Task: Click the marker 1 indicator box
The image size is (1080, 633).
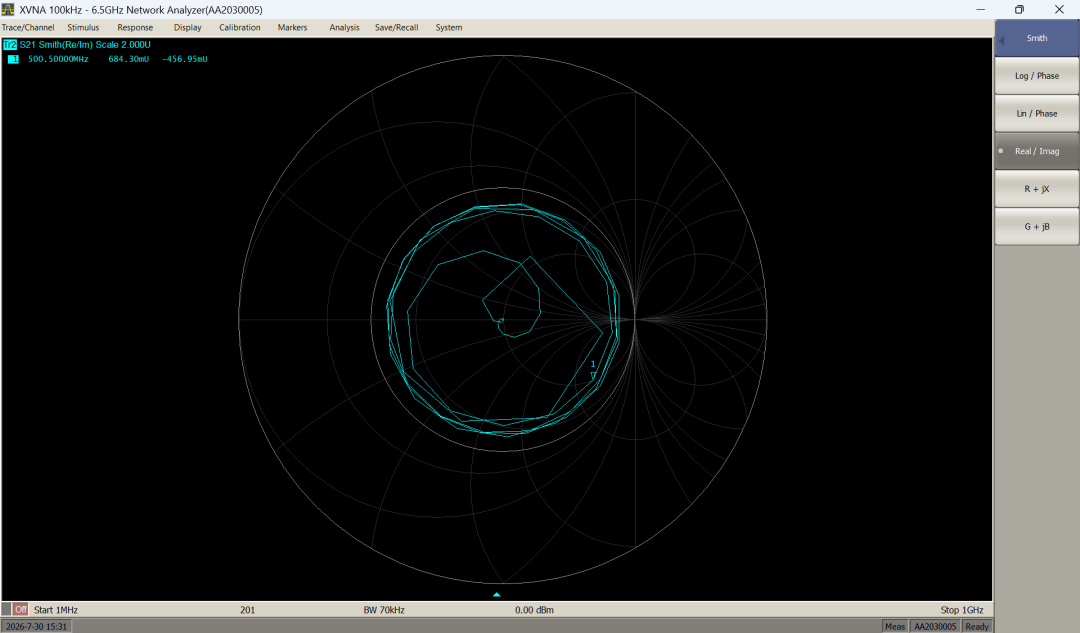Action: point(13,59)
